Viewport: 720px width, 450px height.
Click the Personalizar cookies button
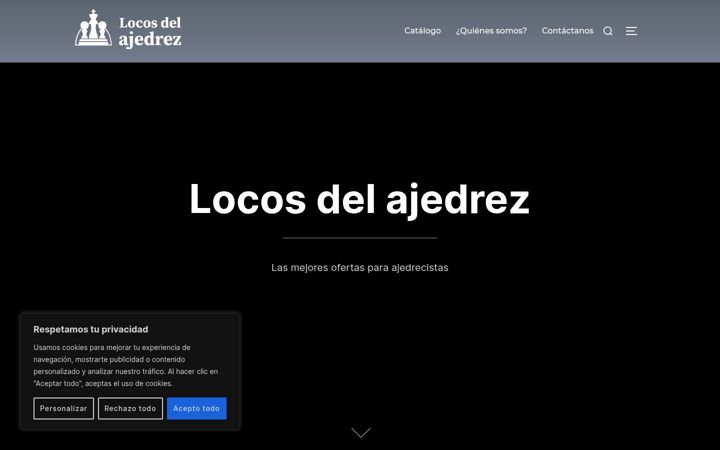(63, 408)
